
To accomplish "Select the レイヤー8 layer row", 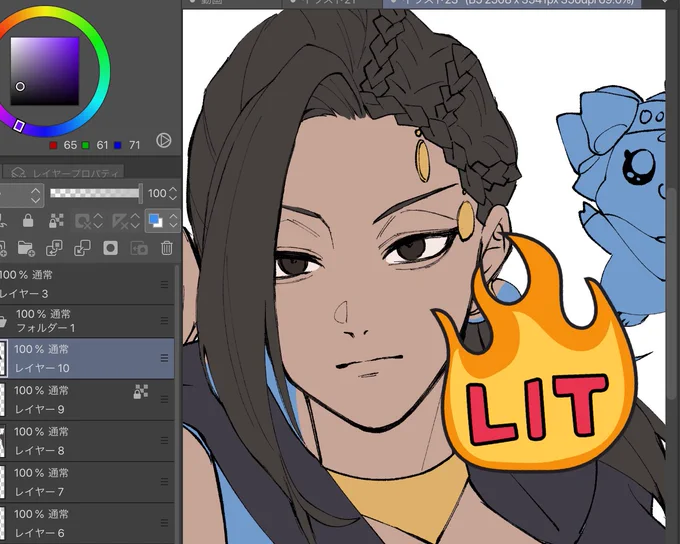I will (87, 441).
